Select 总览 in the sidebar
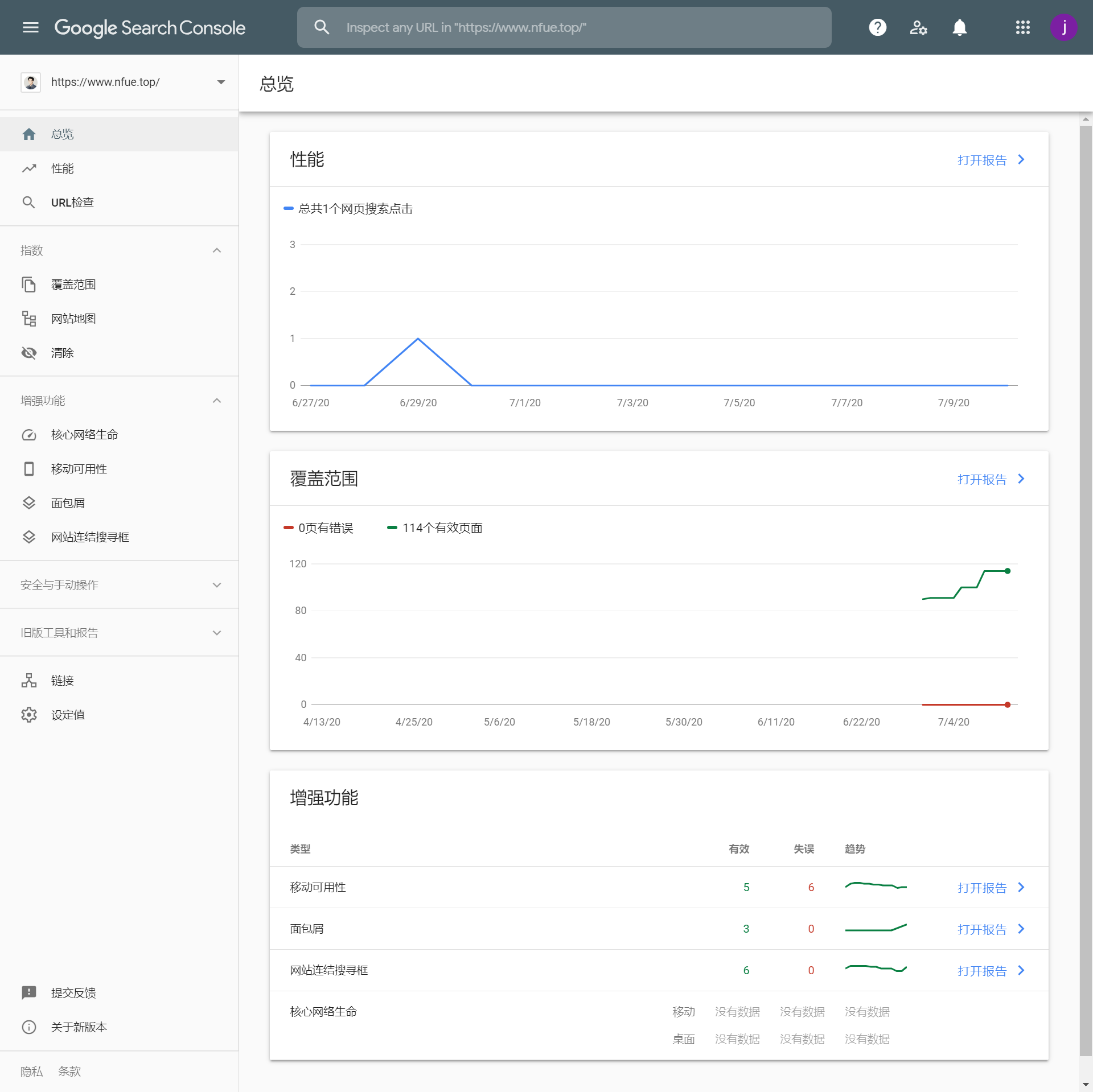This screenshot has height=1092, width=1093. pyautogui.click(x=119, y=134)
